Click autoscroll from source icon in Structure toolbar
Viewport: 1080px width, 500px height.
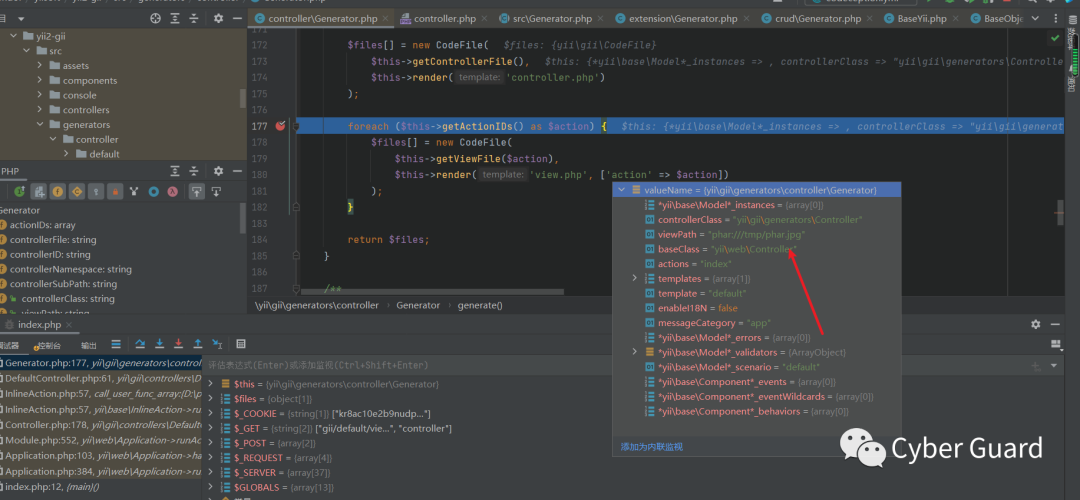[x=216, y=191]
